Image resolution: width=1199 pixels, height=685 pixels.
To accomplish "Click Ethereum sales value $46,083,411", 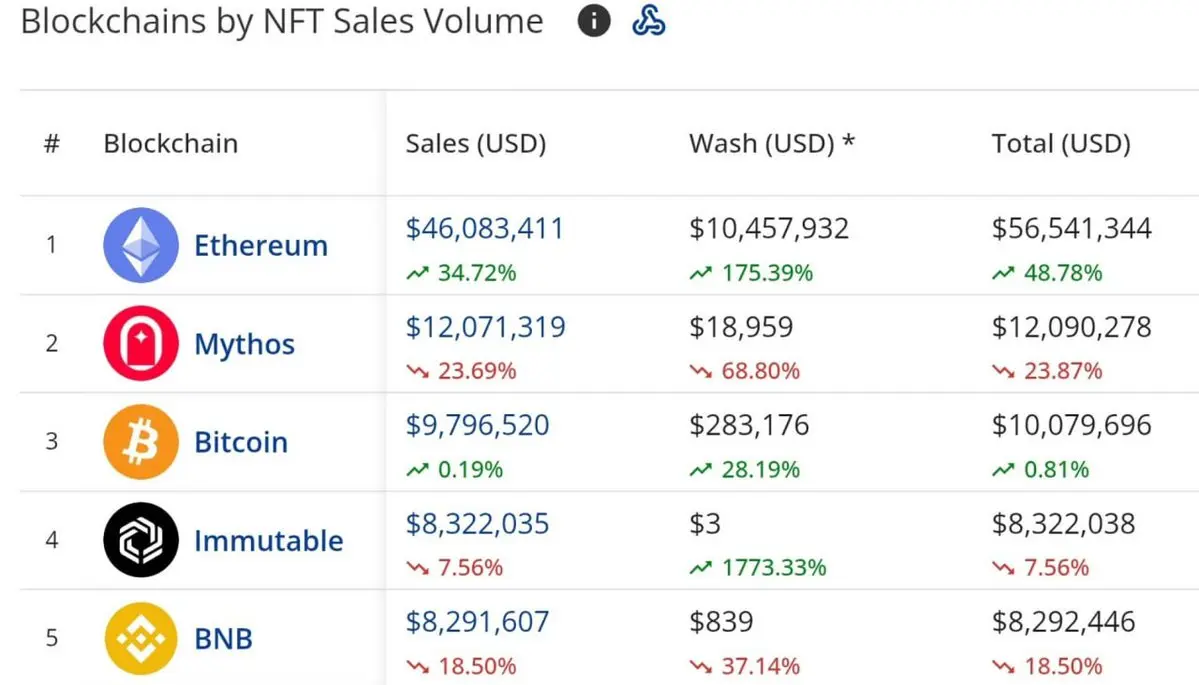I will tap(485, 229).
